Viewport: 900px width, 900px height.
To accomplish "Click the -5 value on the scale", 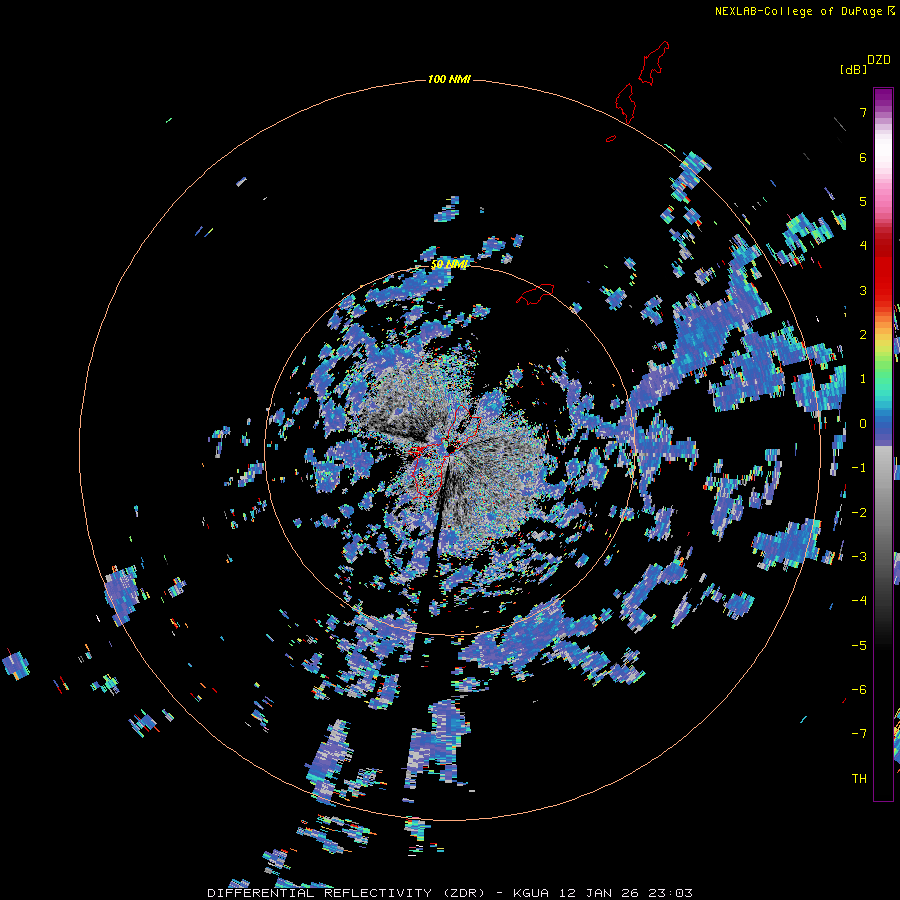I will pyautogui.click(x=859, y=646).
